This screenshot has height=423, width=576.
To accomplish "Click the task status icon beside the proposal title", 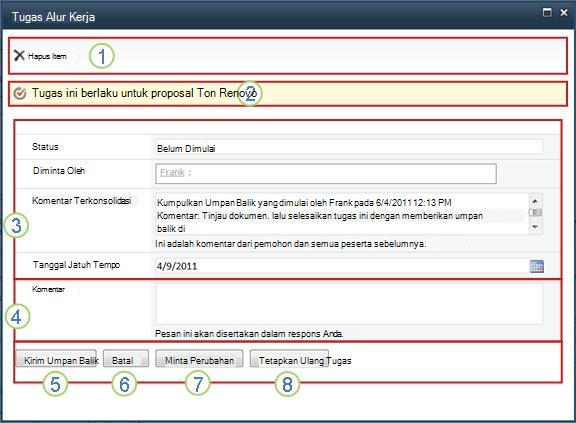I will click(x=19, y=93).
